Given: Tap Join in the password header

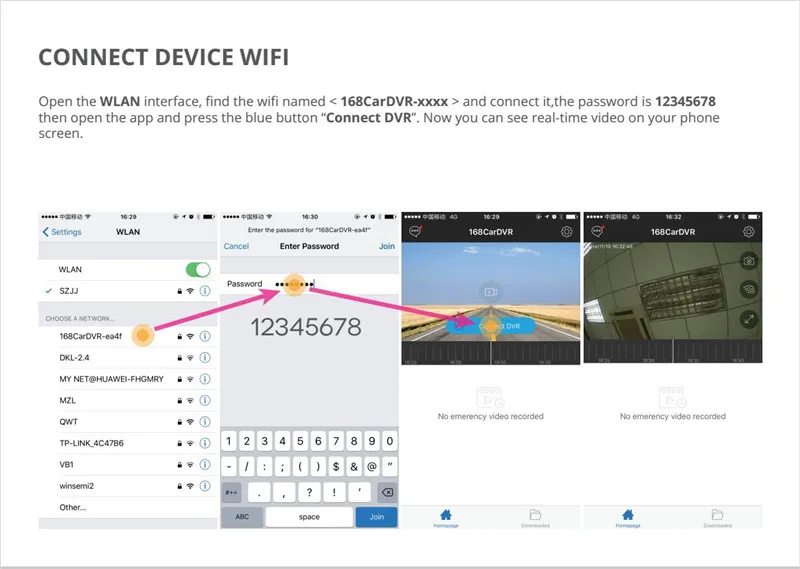Looking at the screenshot, I should [387, 246].
